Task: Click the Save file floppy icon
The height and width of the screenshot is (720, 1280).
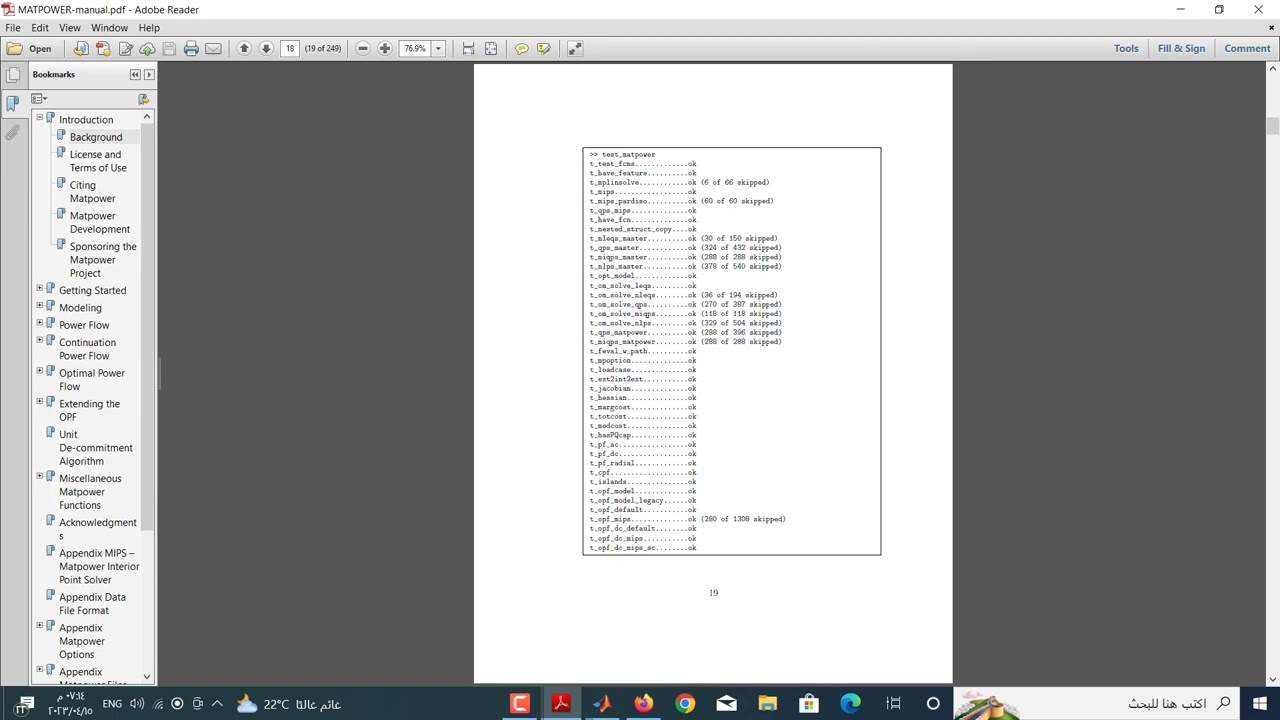Action: pos(169,48)
